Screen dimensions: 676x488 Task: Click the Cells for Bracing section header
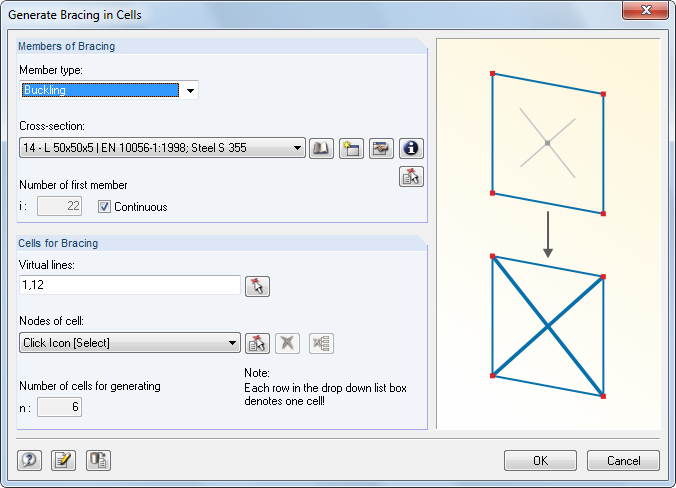[x=58, y=243]
